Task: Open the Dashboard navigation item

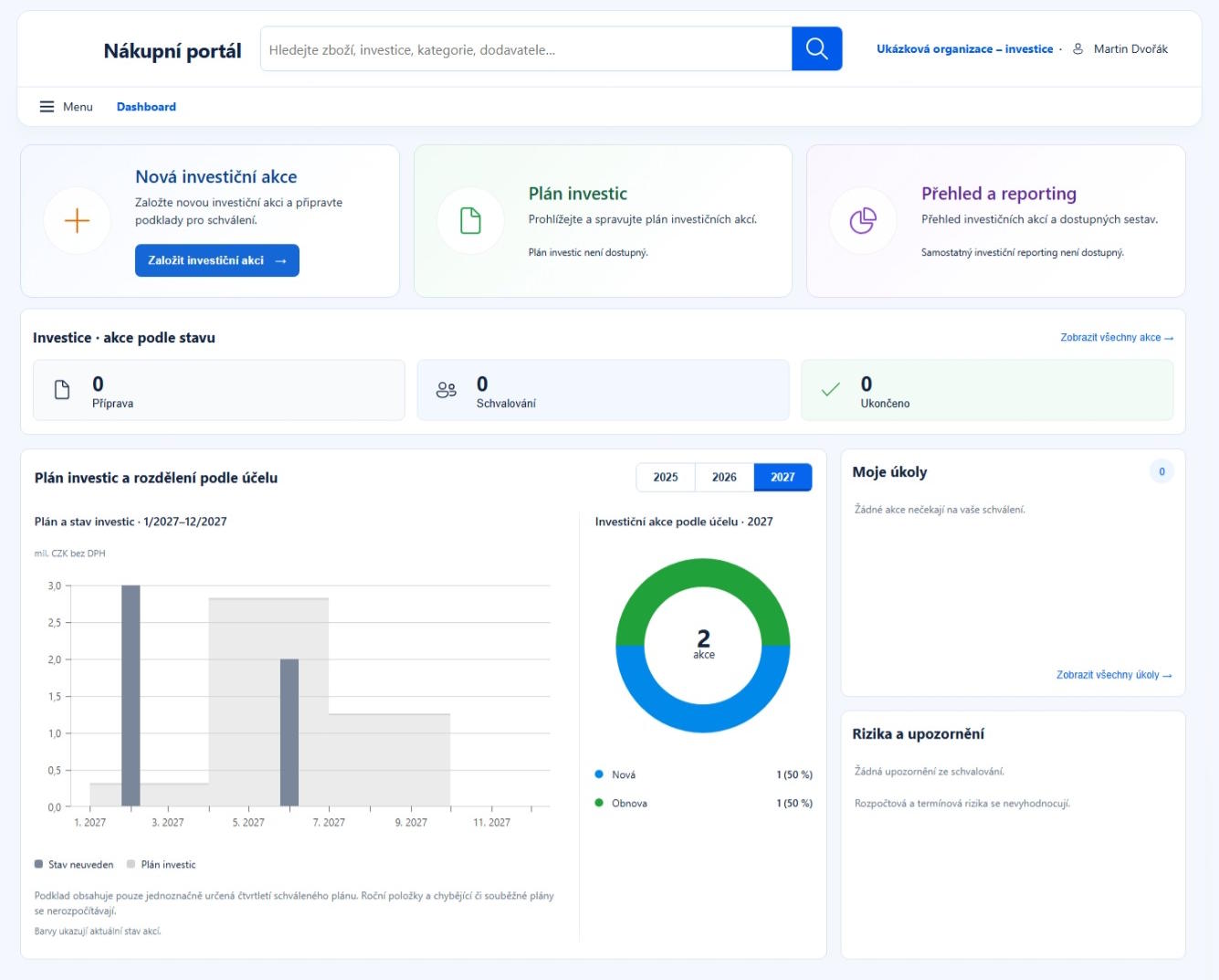Action: pyautogui.click(x=146, y=107)
